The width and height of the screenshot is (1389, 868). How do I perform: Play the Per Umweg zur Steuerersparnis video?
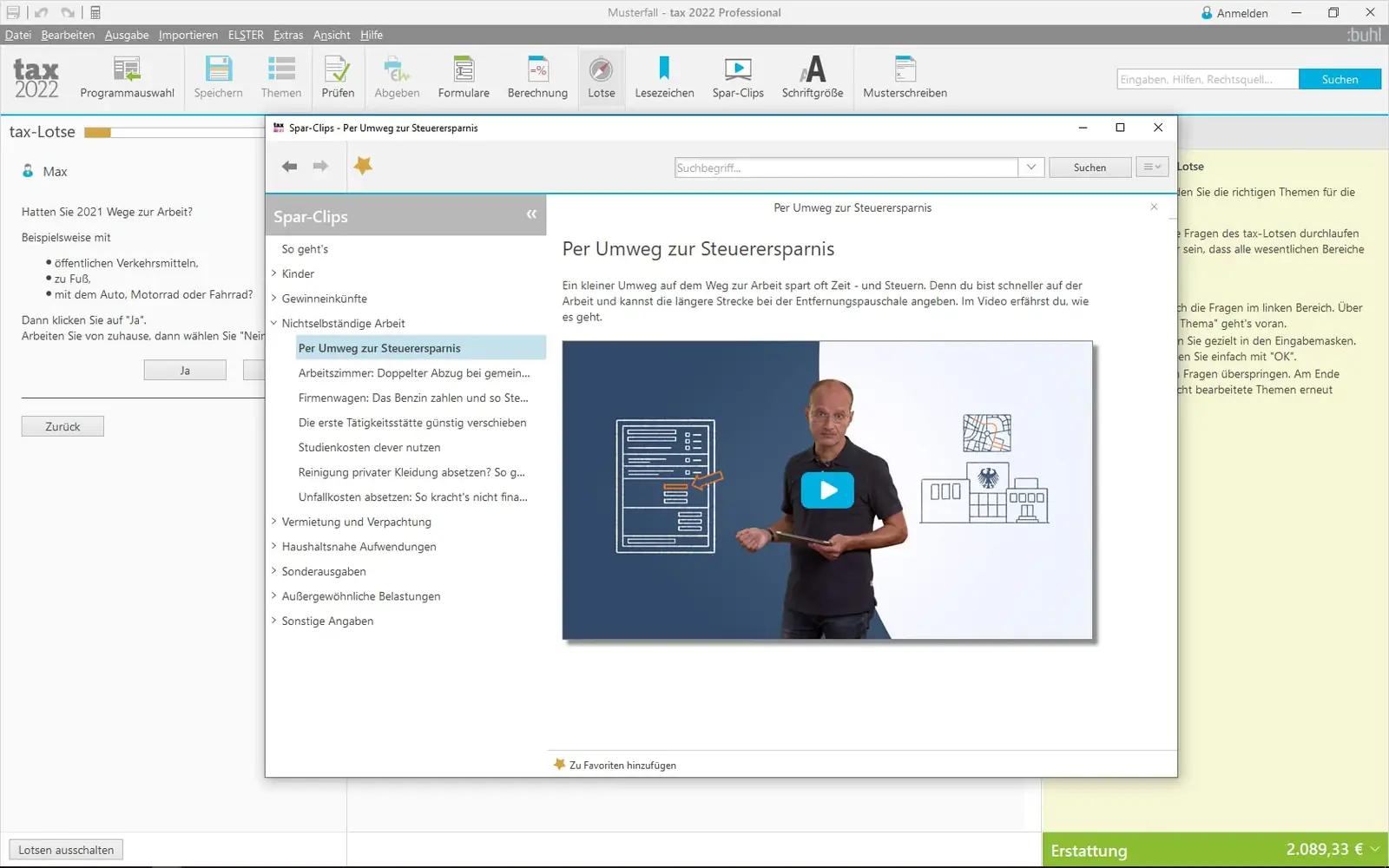click(x=827, y=490)
